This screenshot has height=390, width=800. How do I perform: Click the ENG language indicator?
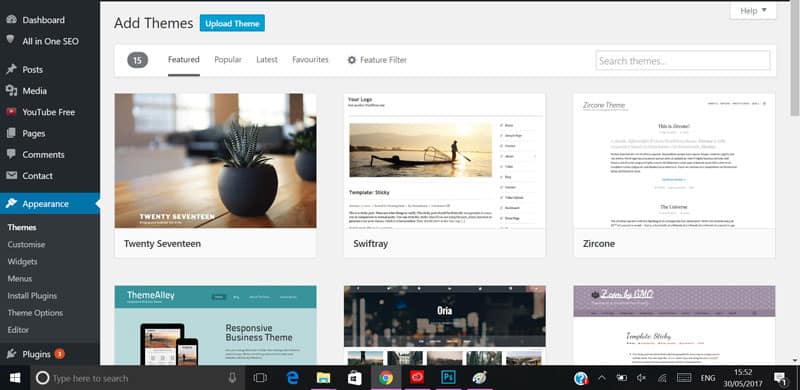(708, 378)
